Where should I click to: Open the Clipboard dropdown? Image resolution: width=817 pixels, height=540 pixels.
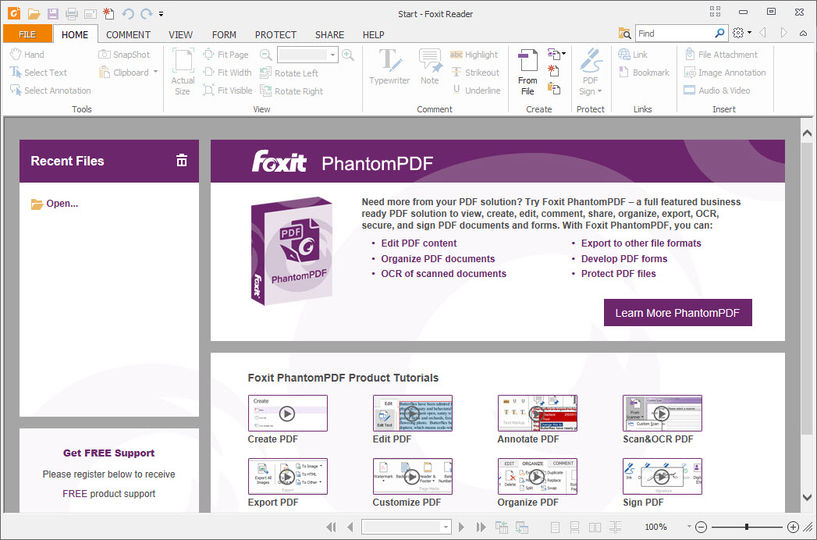(x=156, y=72)
